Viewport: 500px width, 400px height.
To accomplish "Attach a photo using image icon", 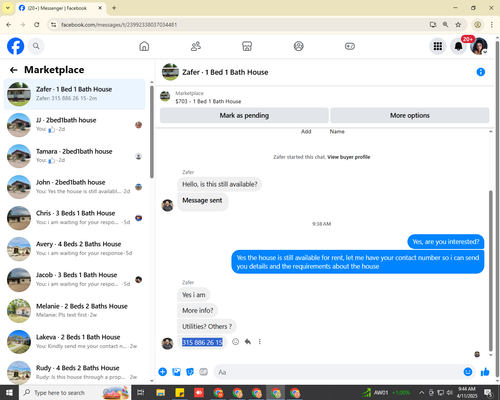I will tap(176, 372).
